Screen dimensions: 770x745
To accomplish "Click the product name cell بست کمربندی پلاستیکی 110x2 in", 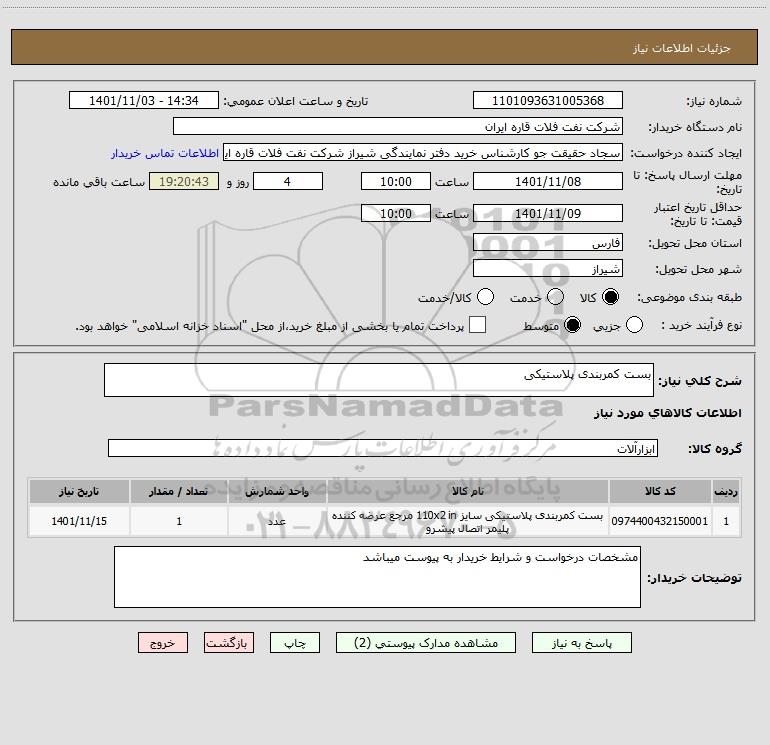I will 468,522.
